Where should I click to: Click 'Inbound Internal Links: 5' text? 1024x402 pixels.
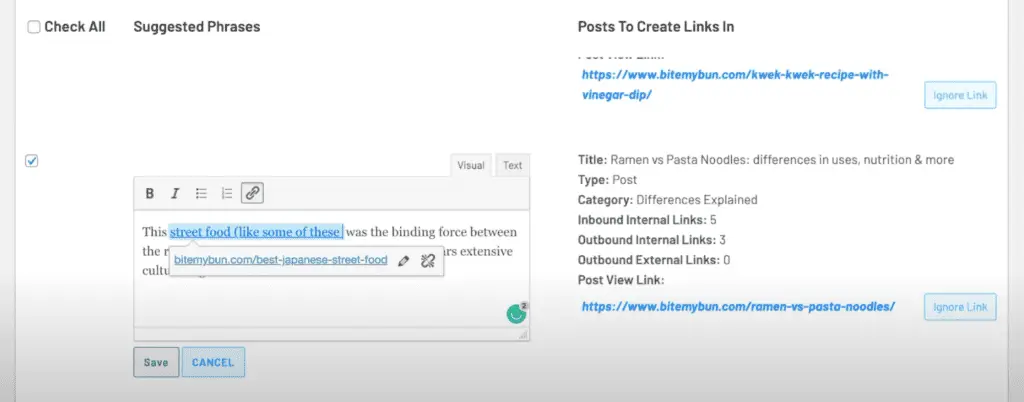(647, 220)
